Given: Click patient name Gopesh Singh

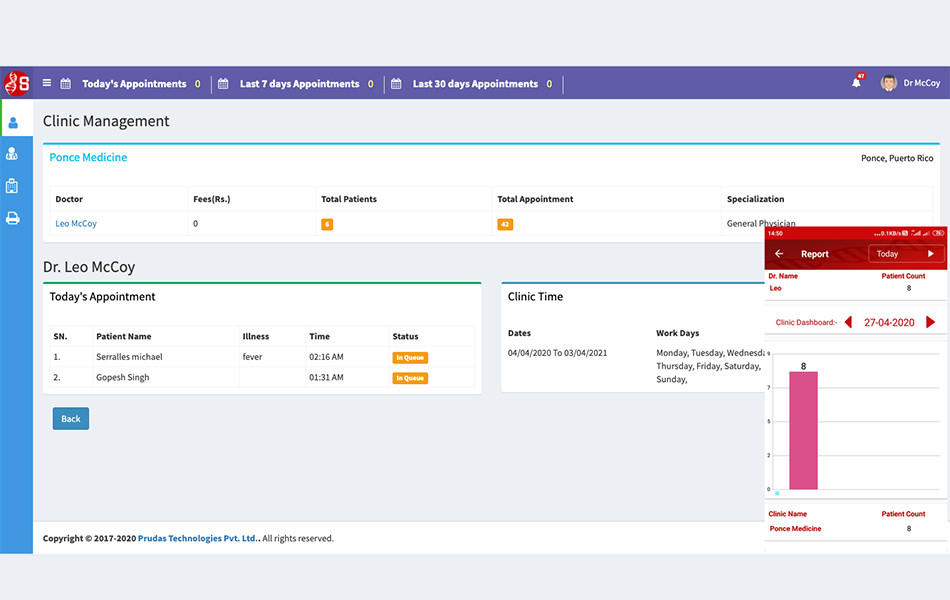Looking at the screenshot, I should (x=122, y=378).
